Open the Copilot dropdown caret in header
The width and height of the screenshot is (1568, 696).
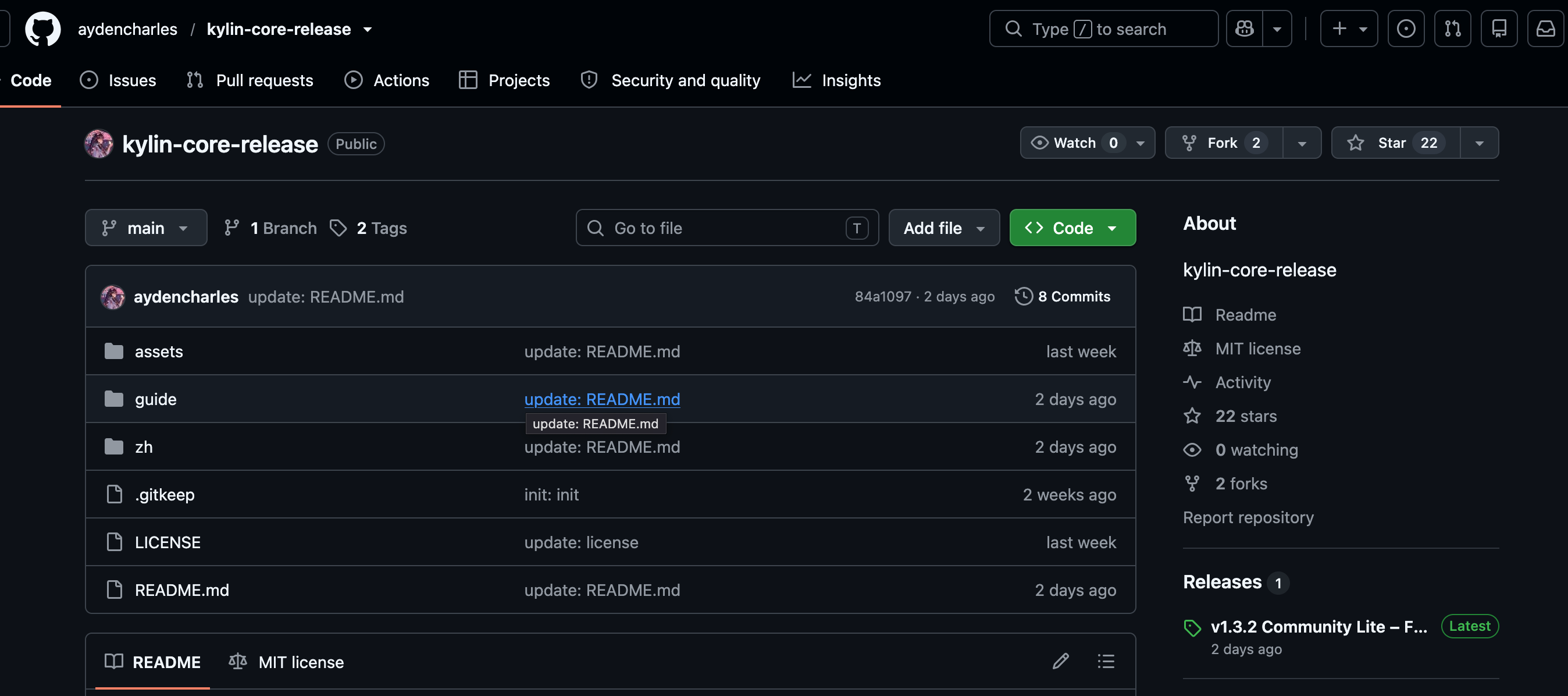[1277, 29]
